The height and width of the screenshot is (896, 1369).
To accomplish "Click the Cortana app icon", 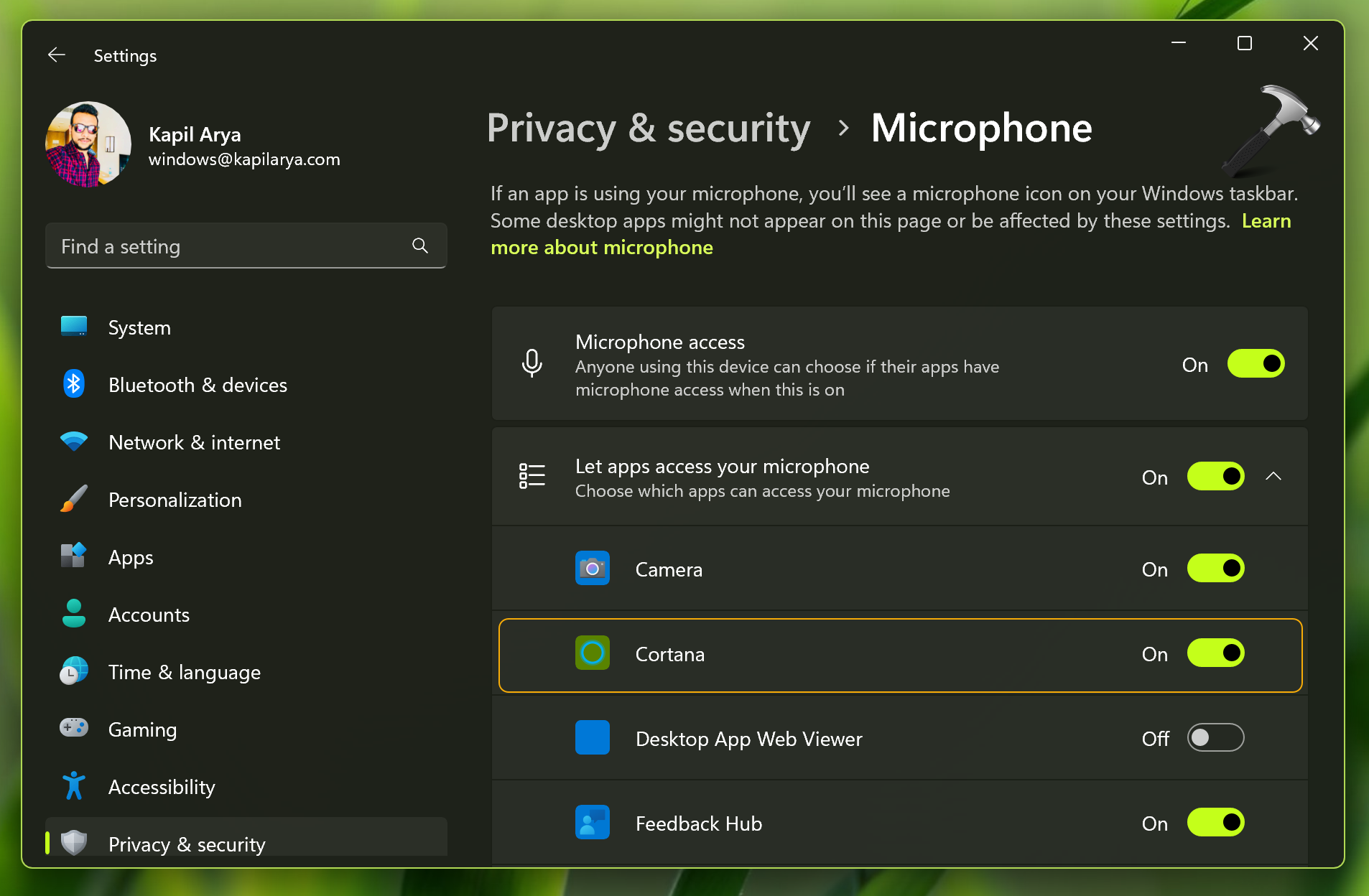I will (x=592, y=653).
